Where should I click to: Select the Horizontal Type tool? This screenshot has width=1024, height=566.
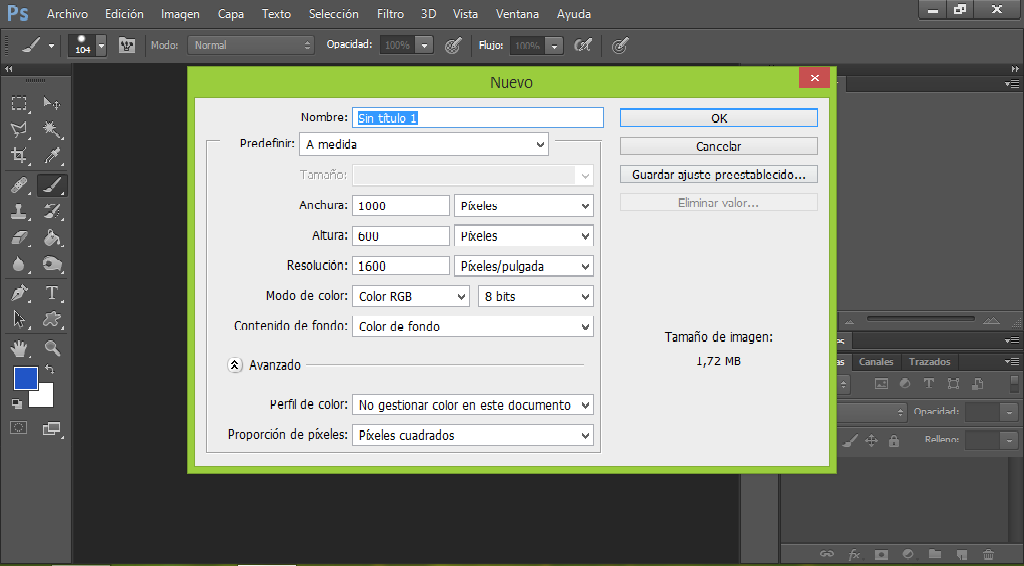[52, 293]
